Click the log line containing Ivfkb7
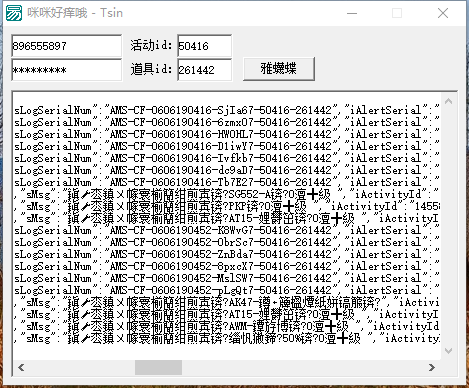Screen dimensions: 469x388 coord(227,158)
